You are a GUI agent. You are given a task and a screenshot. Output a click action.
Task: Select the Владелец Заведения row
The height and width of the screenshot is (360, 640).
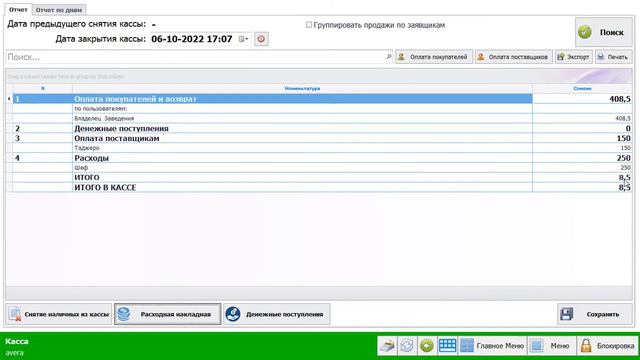[319, 118]
